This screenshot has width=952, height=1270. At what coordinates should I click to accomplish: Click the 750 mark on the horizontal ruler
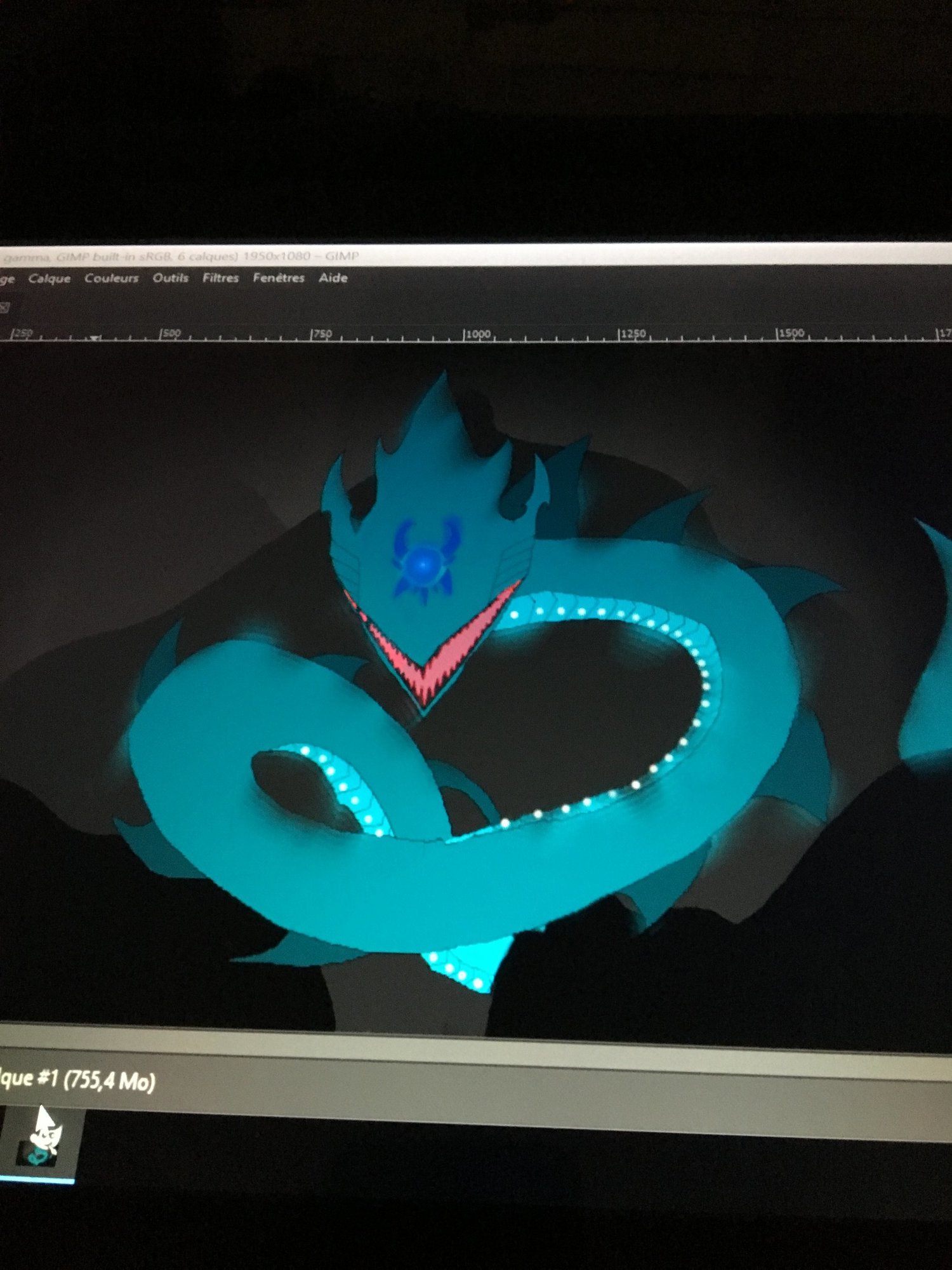(x=321, y=334)
